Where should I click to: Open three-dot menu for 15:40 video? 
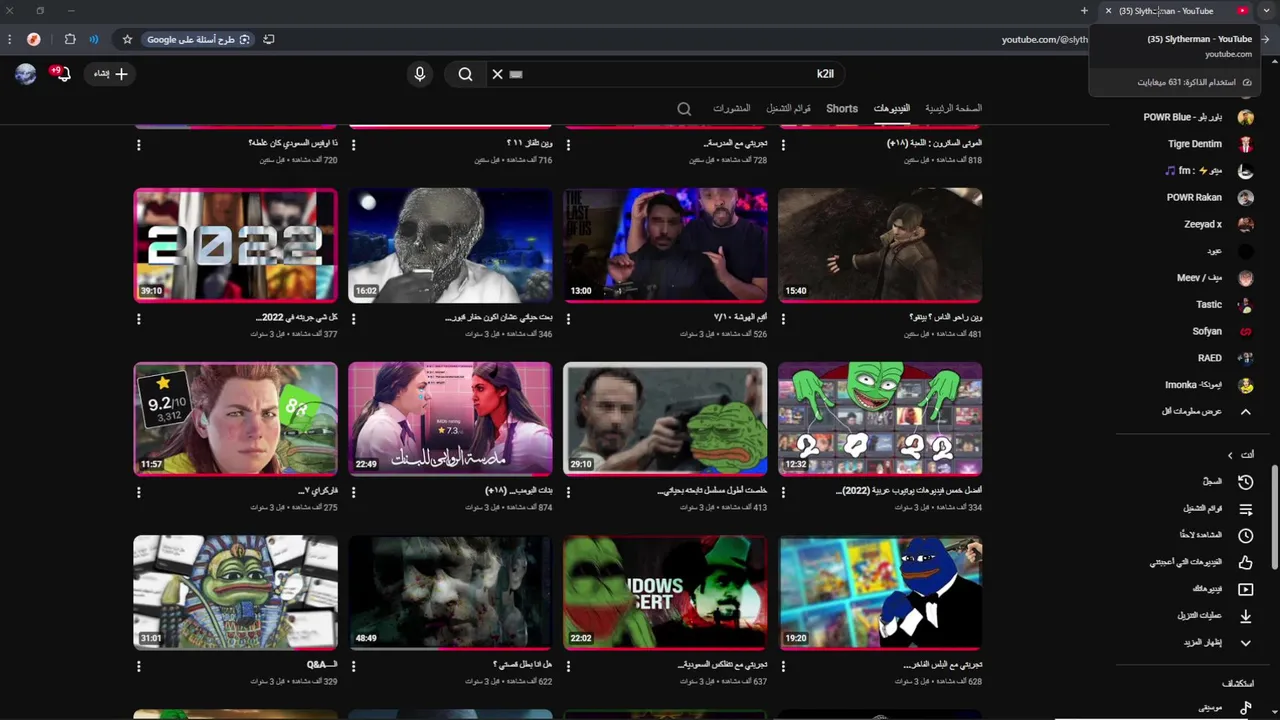pos(783,319)
